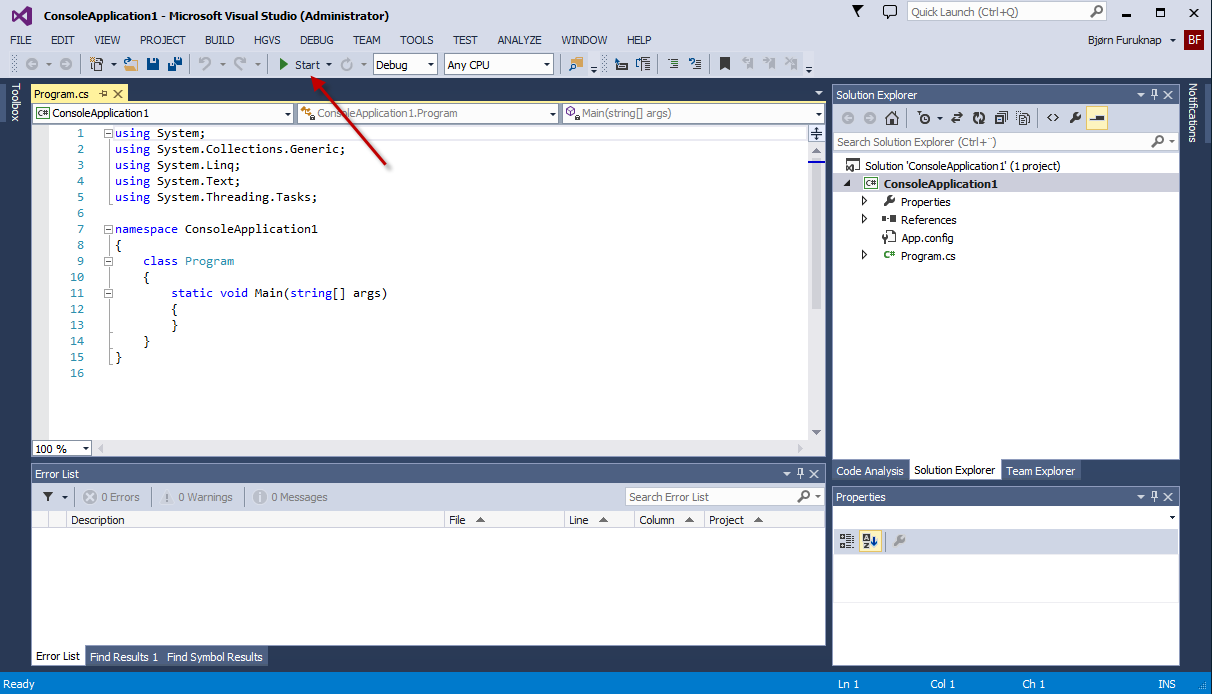Click the View Code angle brackets icon
Viewport: 1212px width, 694px height.
pyautogui.click(x=1053, y=118)
